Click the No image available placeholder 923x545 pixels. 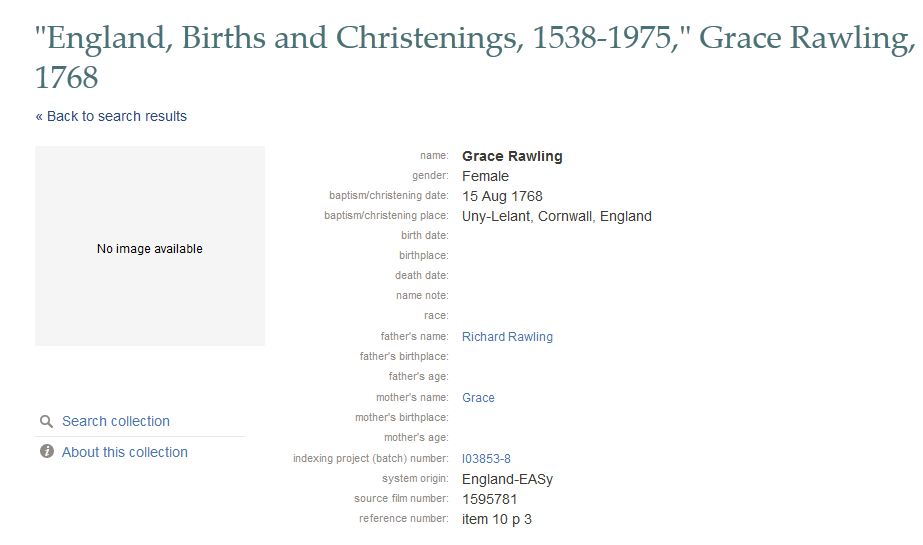150,246
